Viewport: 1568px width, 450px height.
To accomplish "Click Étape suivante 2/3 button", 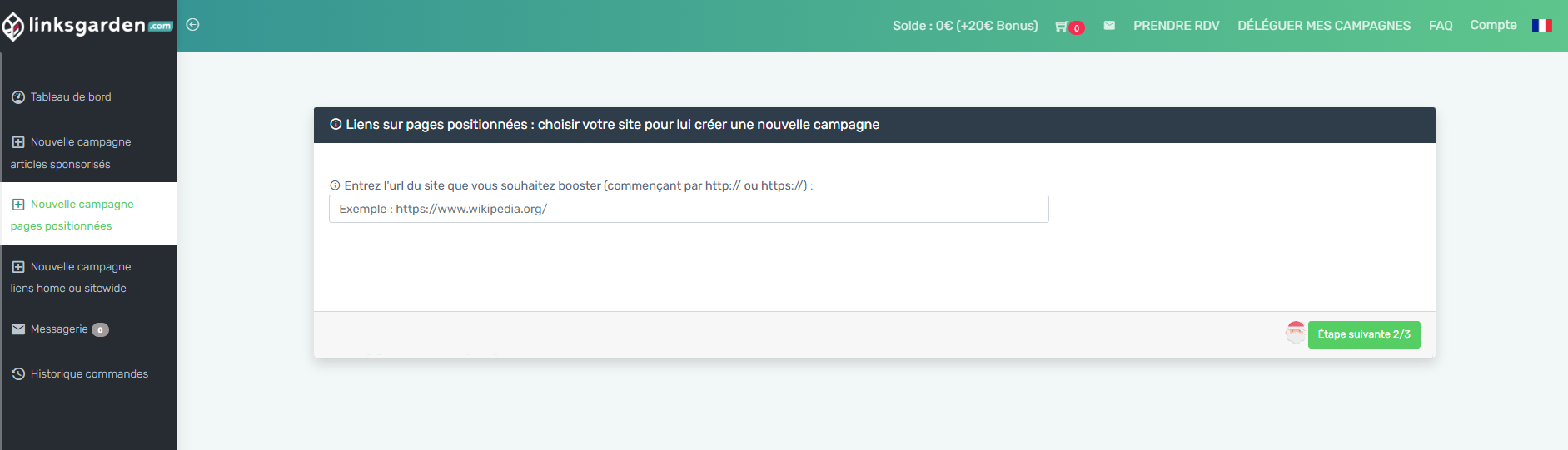I will click(x=1364, y=334).
